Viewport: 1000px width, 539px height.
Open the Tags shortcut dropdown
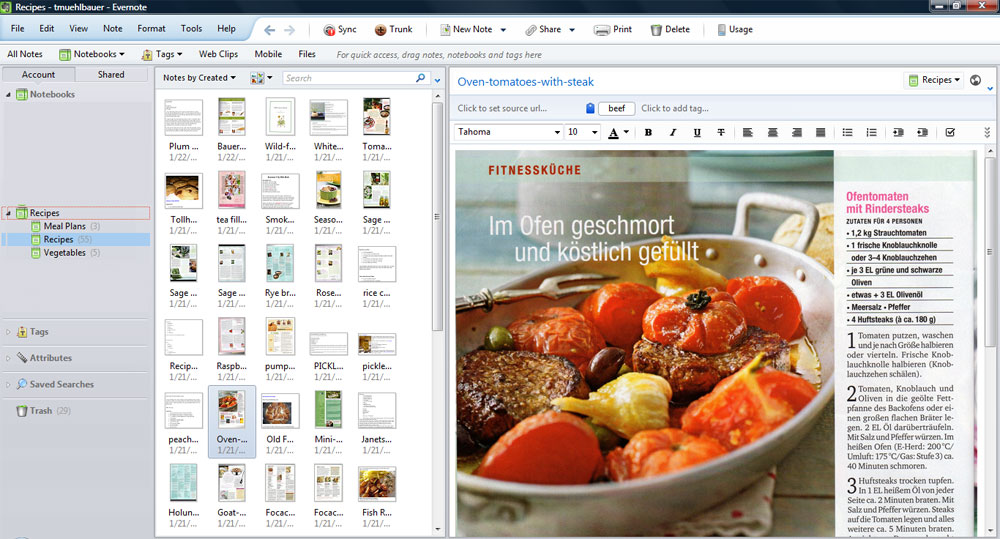click(162, 54)
